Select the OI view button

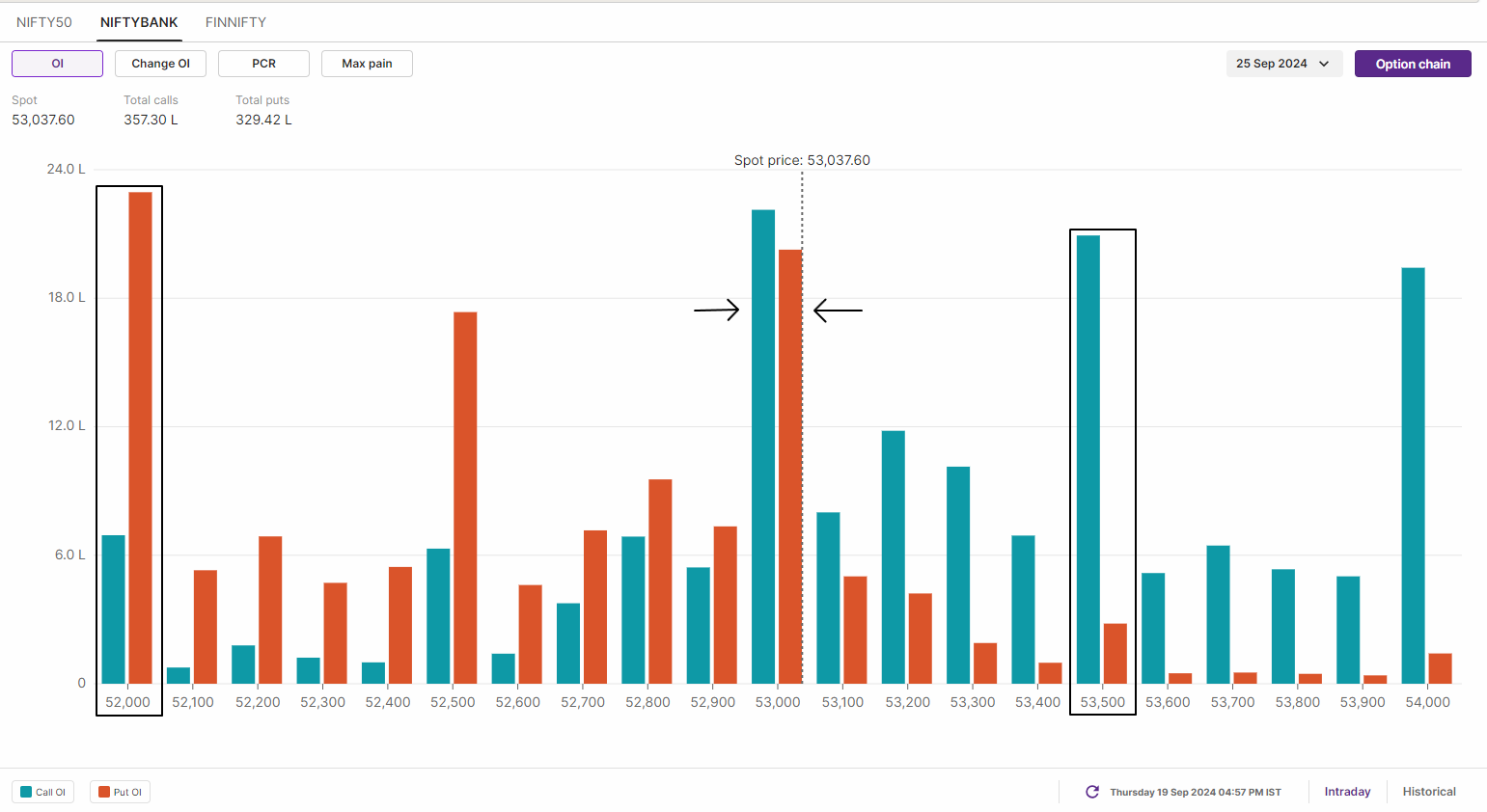click(x=58, y=64)
